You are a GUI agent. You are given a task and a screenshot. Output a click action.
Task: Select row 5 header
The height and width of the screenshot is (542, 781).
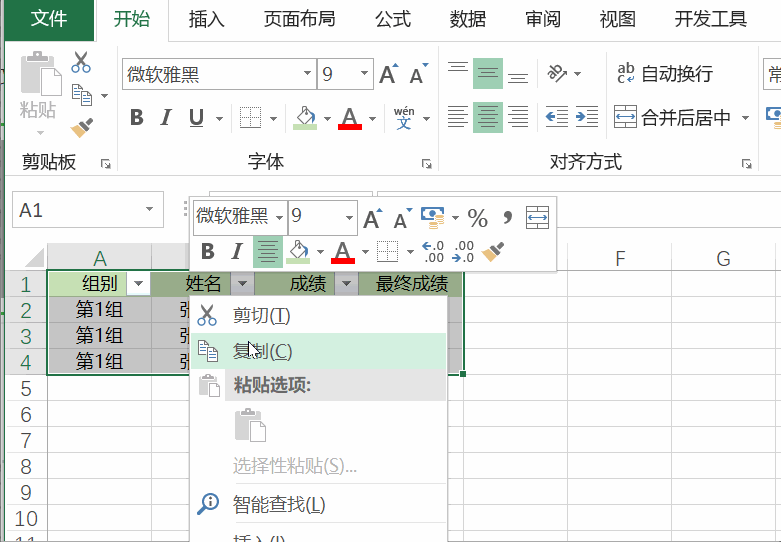(x=26, y=389)
